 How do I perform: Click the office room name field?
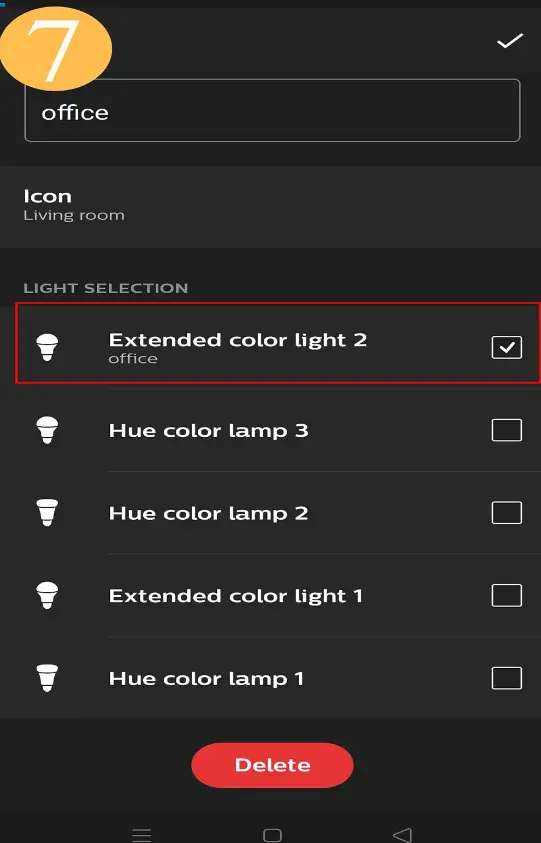pos(272,111)
